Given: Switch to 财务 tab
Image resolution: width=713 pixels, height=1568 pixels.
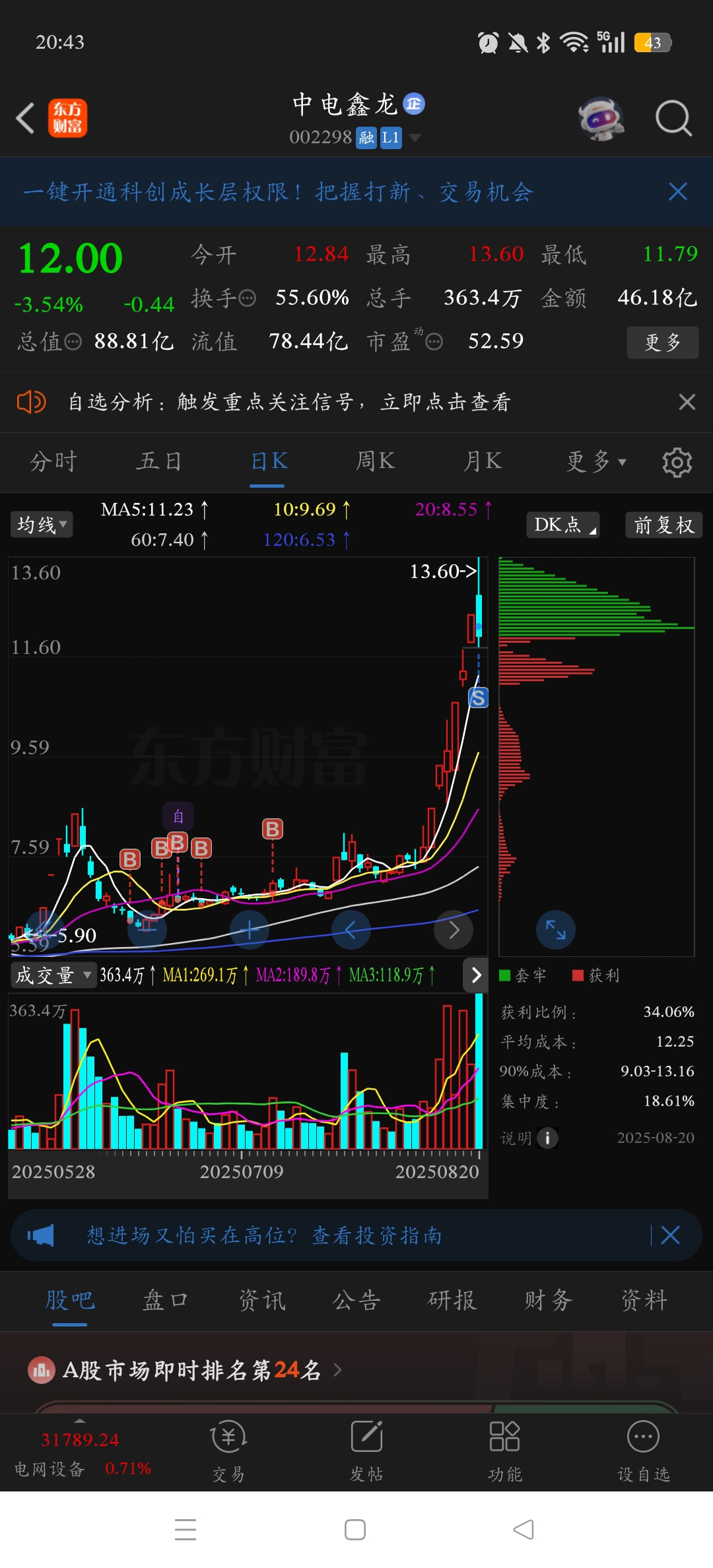Looking at the screenshot, I should click(548, 1300).
